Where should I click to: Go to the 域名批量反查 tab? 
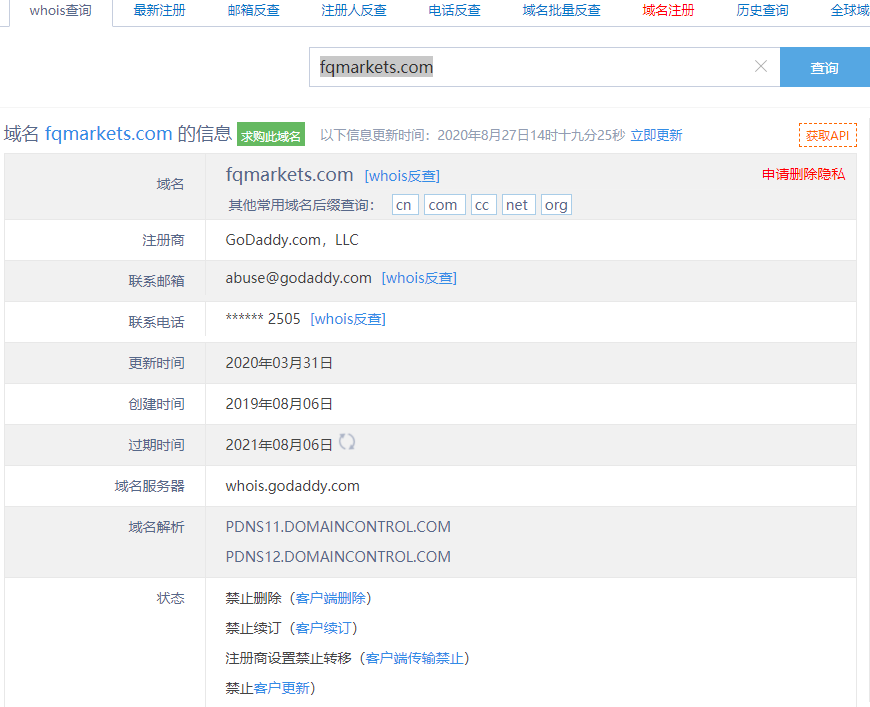[562, 11]
